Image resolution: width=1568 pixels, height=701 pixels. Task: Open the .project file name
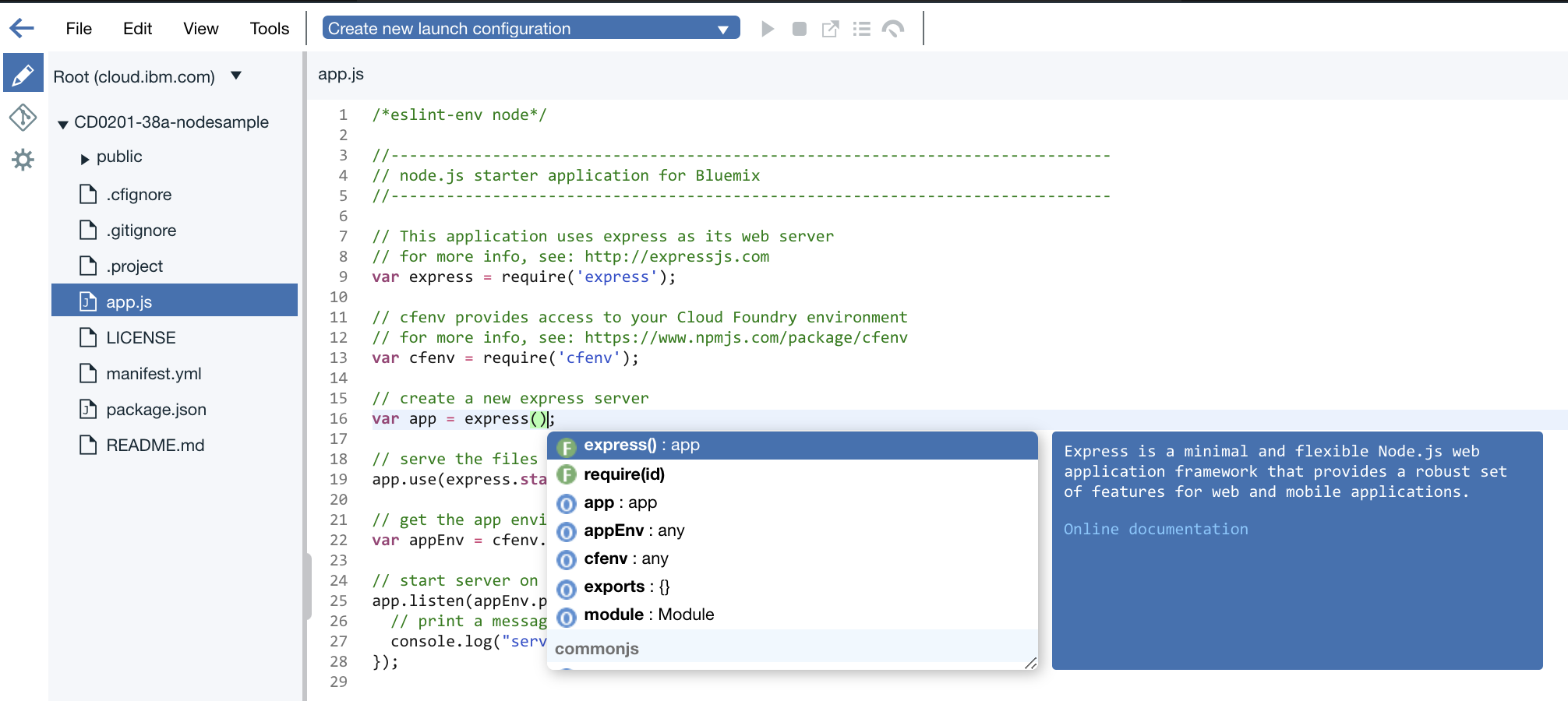(135, 266)
